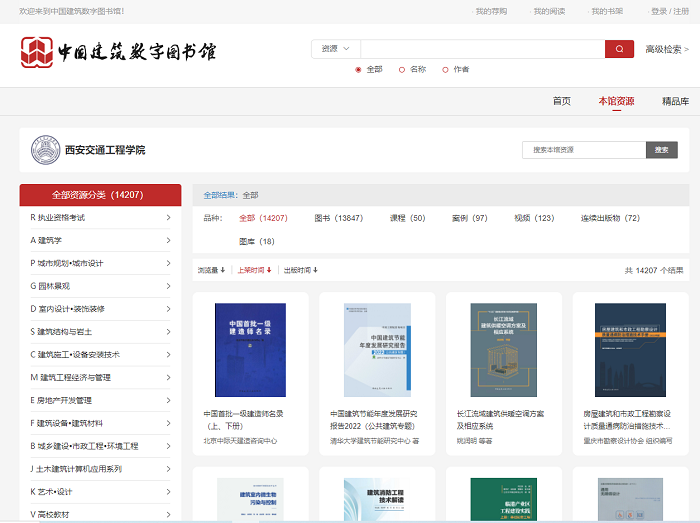Sort results by 上架时间

click(254, 270)
